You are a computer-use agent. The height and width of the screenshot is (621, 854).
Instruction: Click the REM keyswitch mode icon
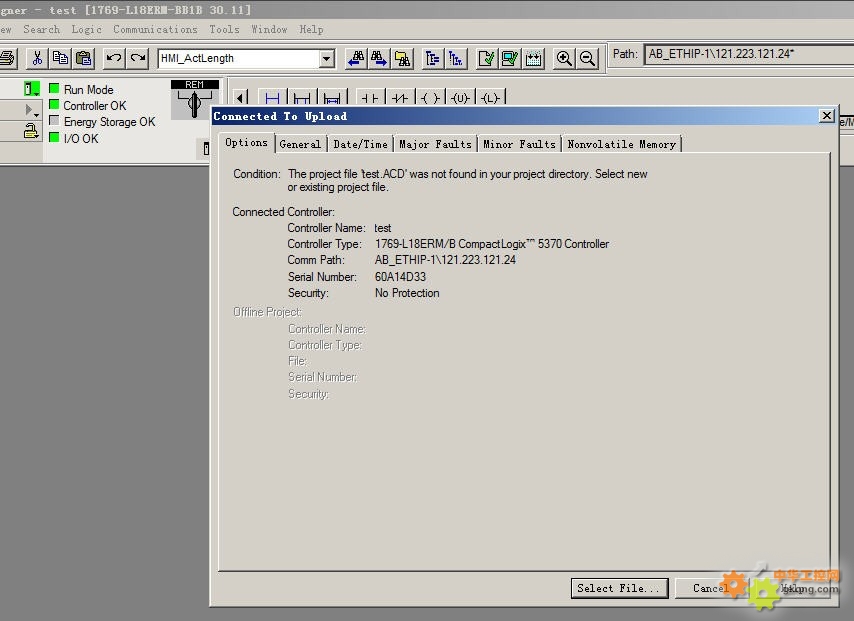(194, 100)
